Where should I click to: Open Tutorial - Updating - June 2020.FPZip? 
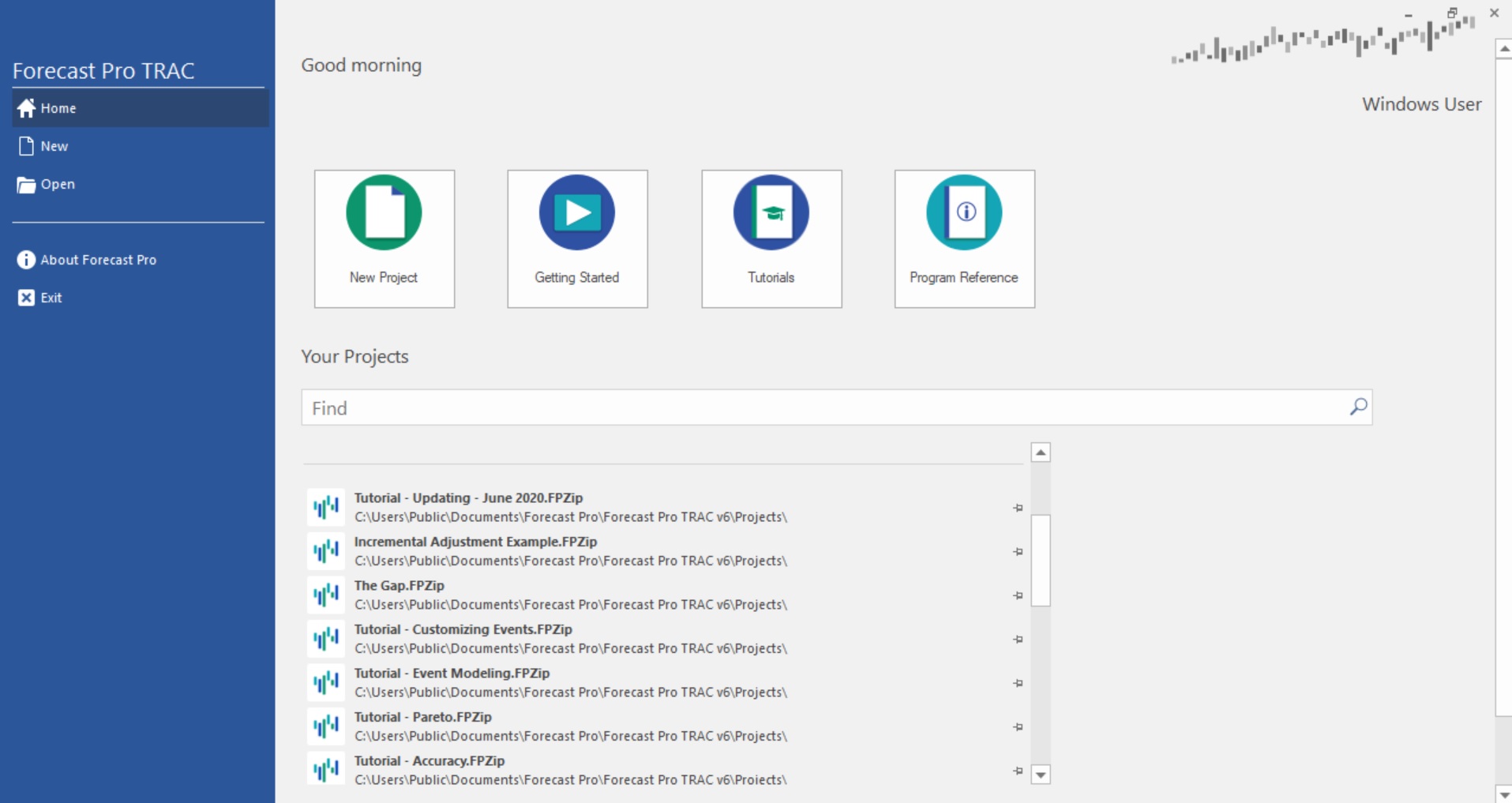(x=663, y=507)
